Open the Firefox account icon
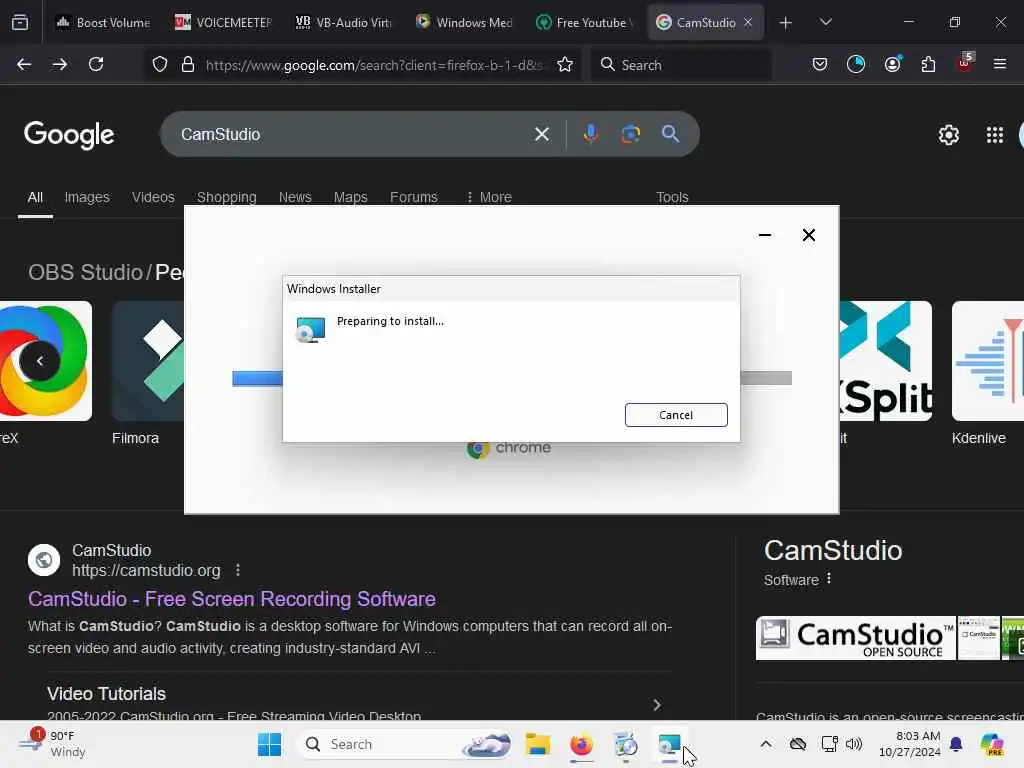Image resolution: width=1024 pixels, height=768 pixels. pos(892,64)
